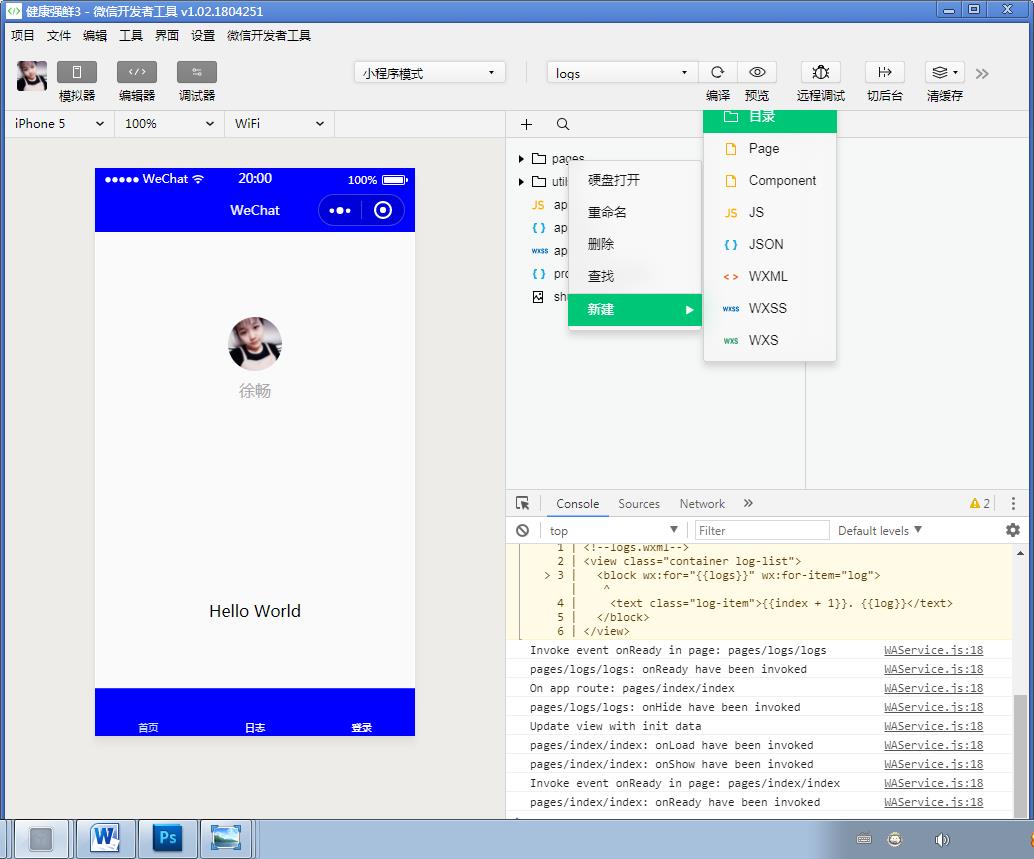Click the console Filter input field
This screenshot has width=1034, height=859.
tap(762, 530)
